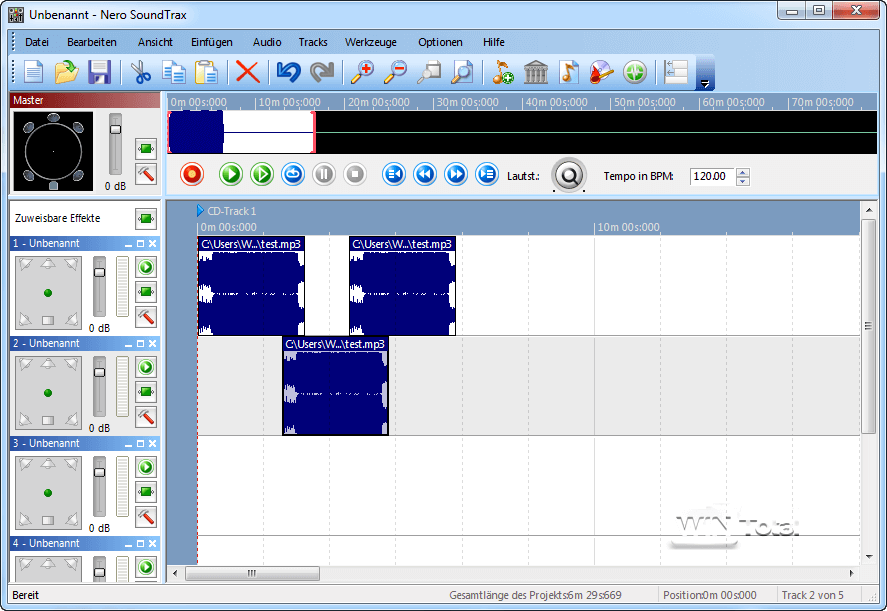The width and height of the screenshot is (887, 611).
Task: Click the track layout toolbar icon
Action: tap(676, 72)
